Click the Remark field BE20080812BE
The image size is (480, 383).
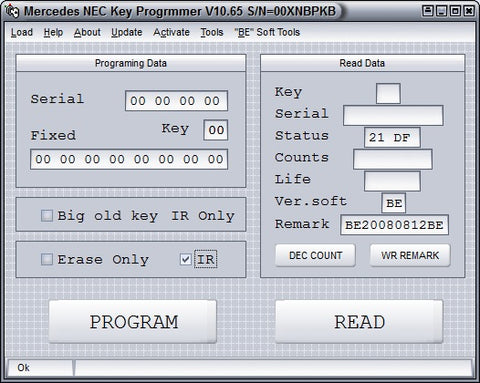394,225
